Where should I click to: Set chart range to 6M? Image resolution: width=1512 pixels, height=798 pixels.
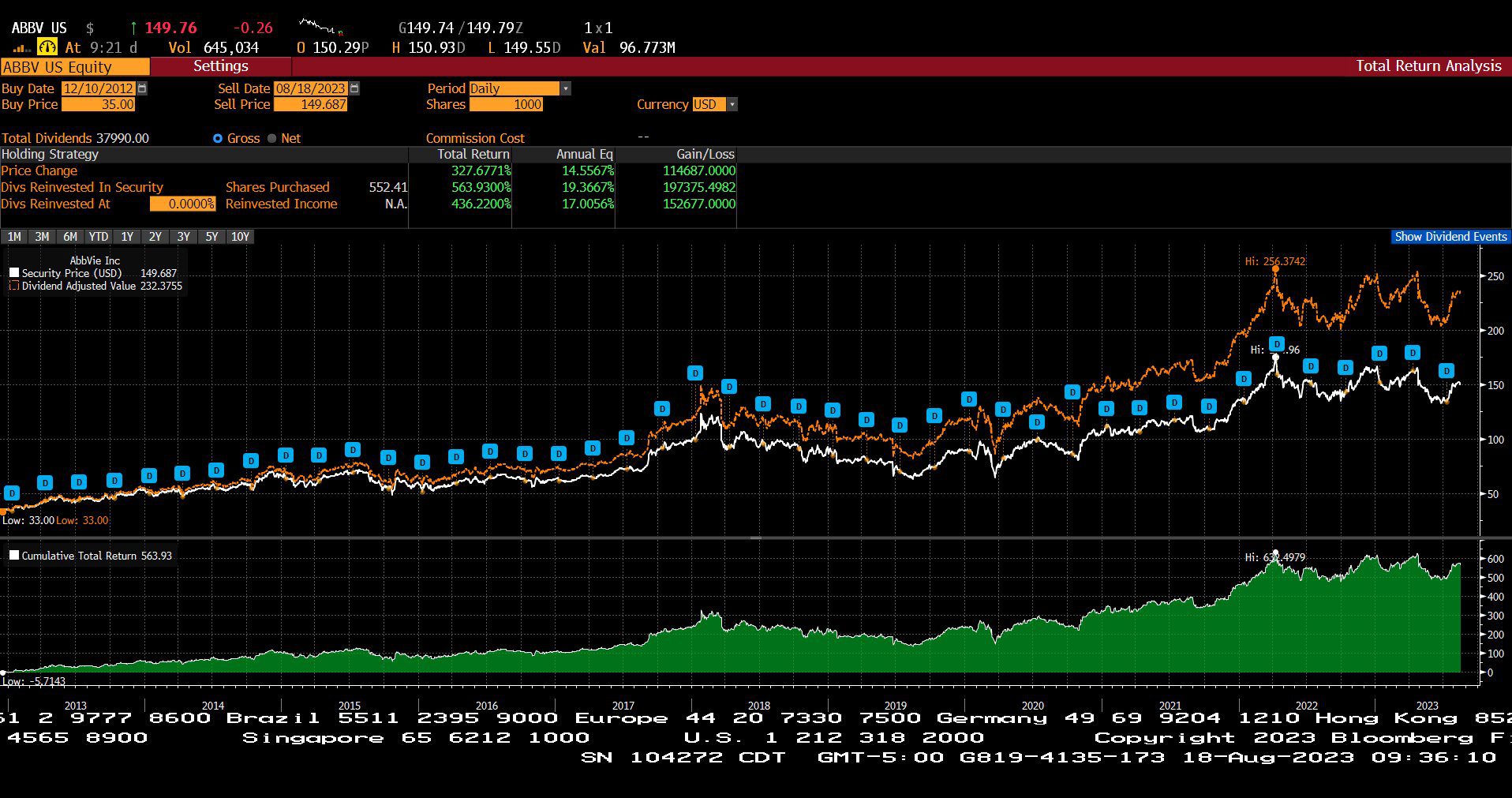coord(70,237)
